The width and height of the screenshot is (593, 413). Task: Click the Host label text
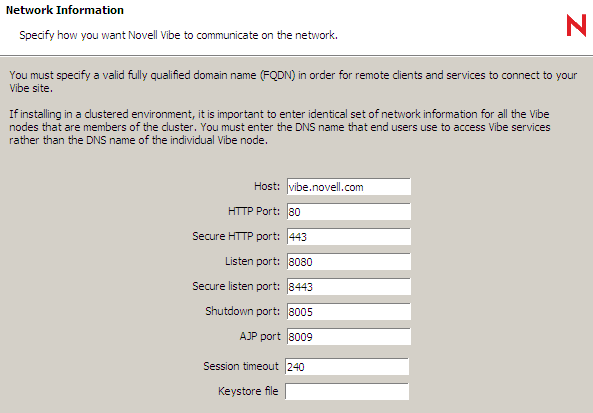(267, 186)
